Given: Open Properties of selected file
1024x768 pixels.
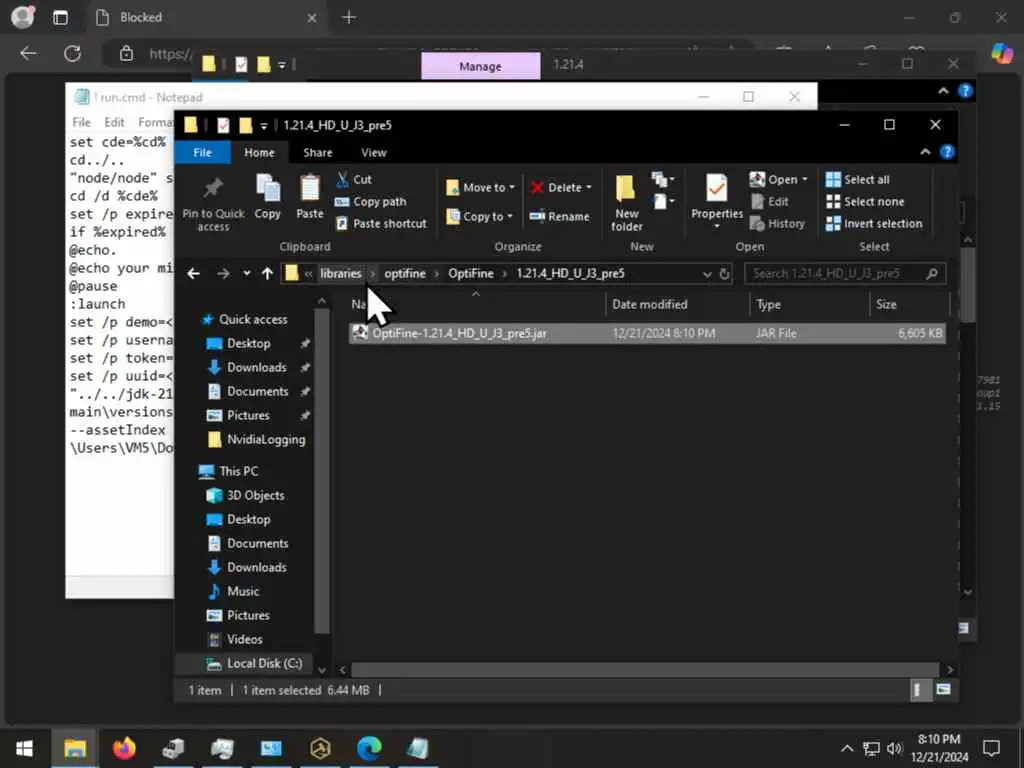Looking at the screenshot, I should tap(716, 201).
